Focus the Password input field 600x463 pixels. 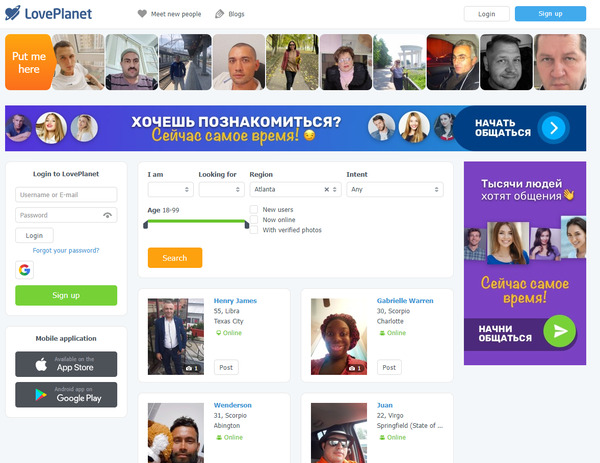click(66, 215)
